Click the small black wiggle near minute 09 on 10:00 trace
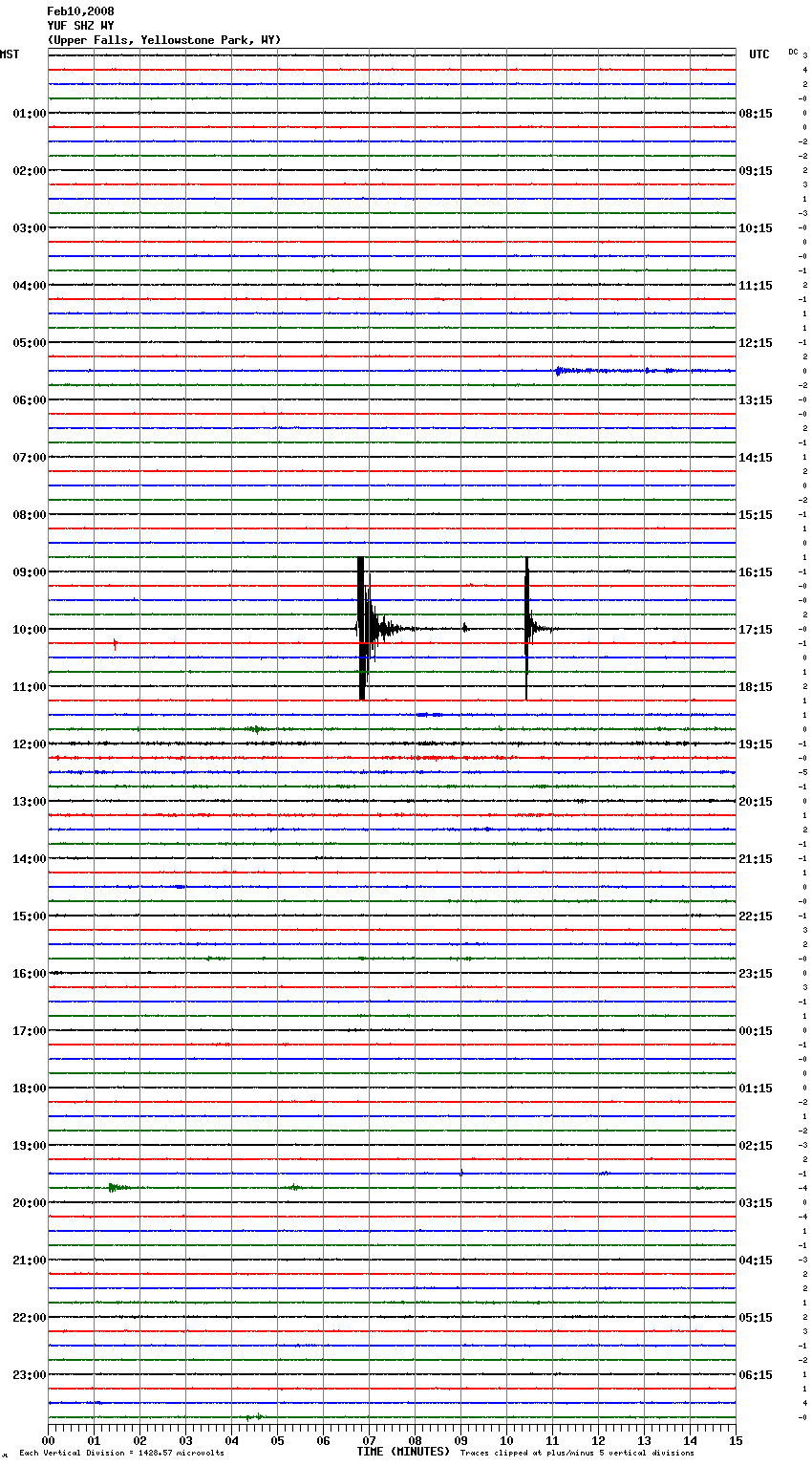 (x=464, y=628)
